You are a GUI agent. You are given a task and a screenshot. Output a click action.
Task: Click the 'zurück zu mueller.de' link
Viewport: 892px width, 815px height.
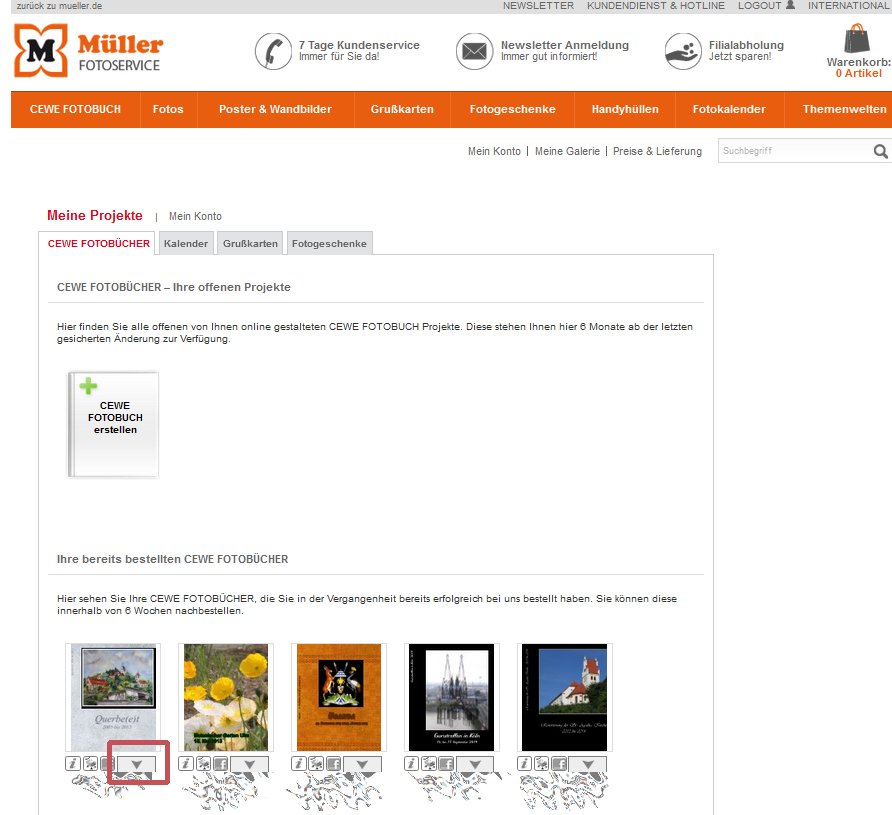point(59,6)
